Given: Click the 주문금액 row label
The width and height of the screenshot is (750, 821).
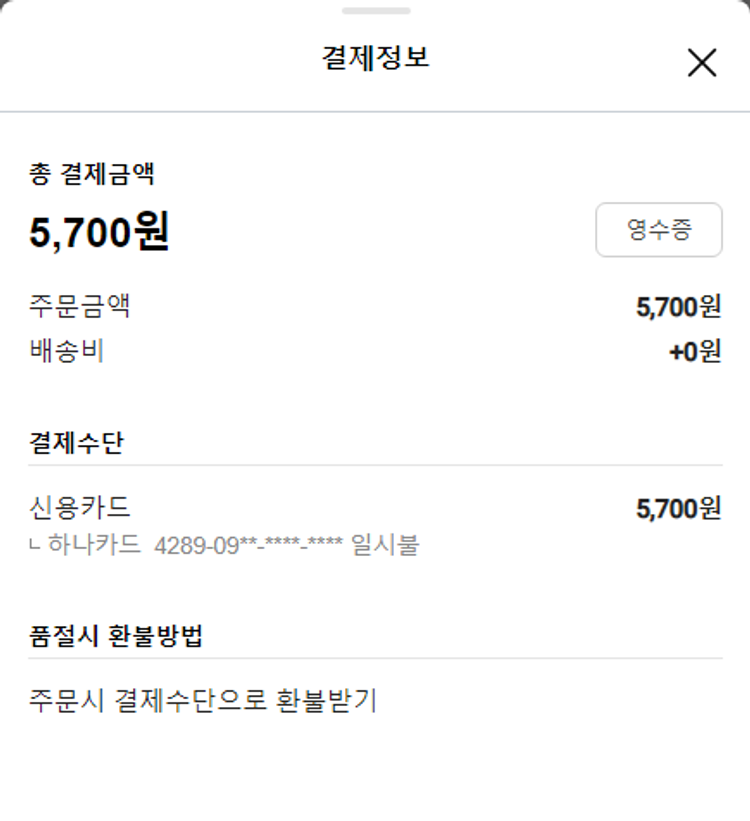Looking at the screenshot, I should (80, 306).
